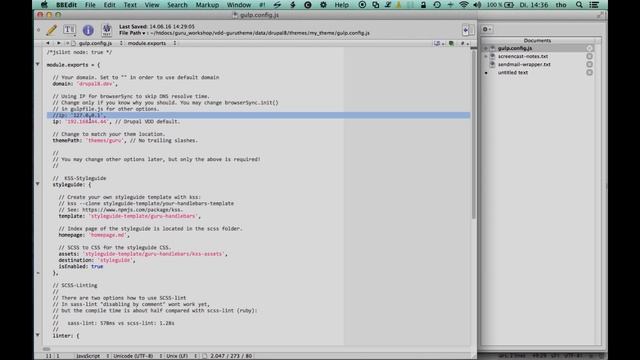
Task: Collapse the styleguide block fold triangle
Action: pos(38,184)
